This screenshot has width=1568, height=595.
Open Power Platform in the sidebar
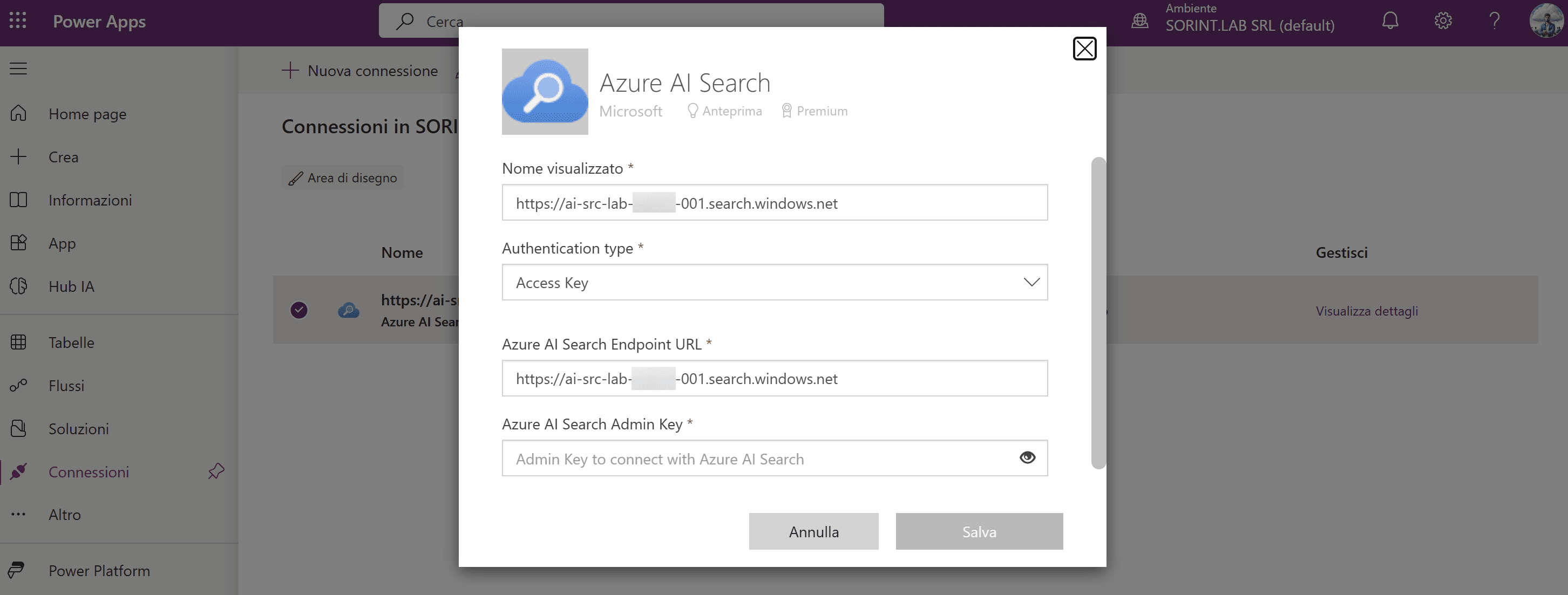pyautogui.click(x=99, y=571)
